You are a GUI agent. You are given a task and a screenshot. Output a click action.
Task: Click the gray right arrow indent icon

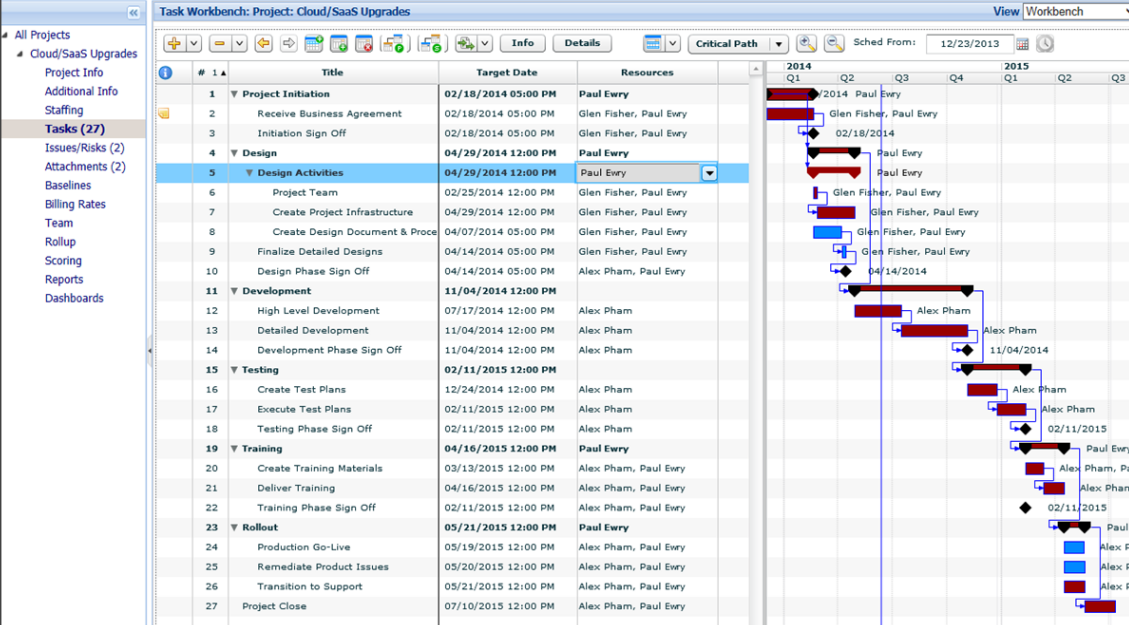point(289,43)
